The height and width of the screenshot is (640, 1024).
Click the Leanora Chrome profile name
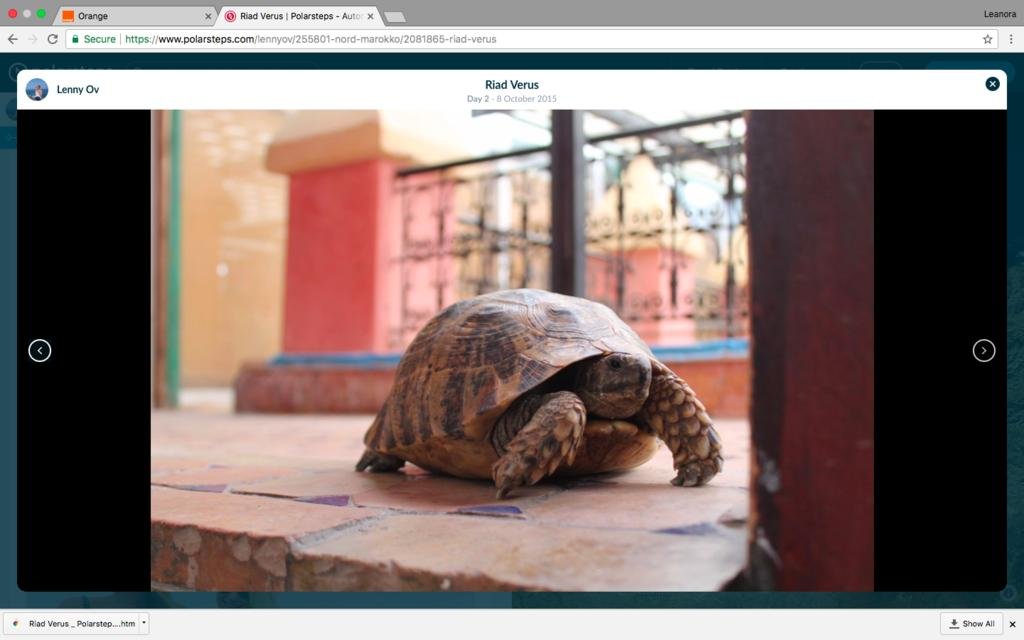999,14
